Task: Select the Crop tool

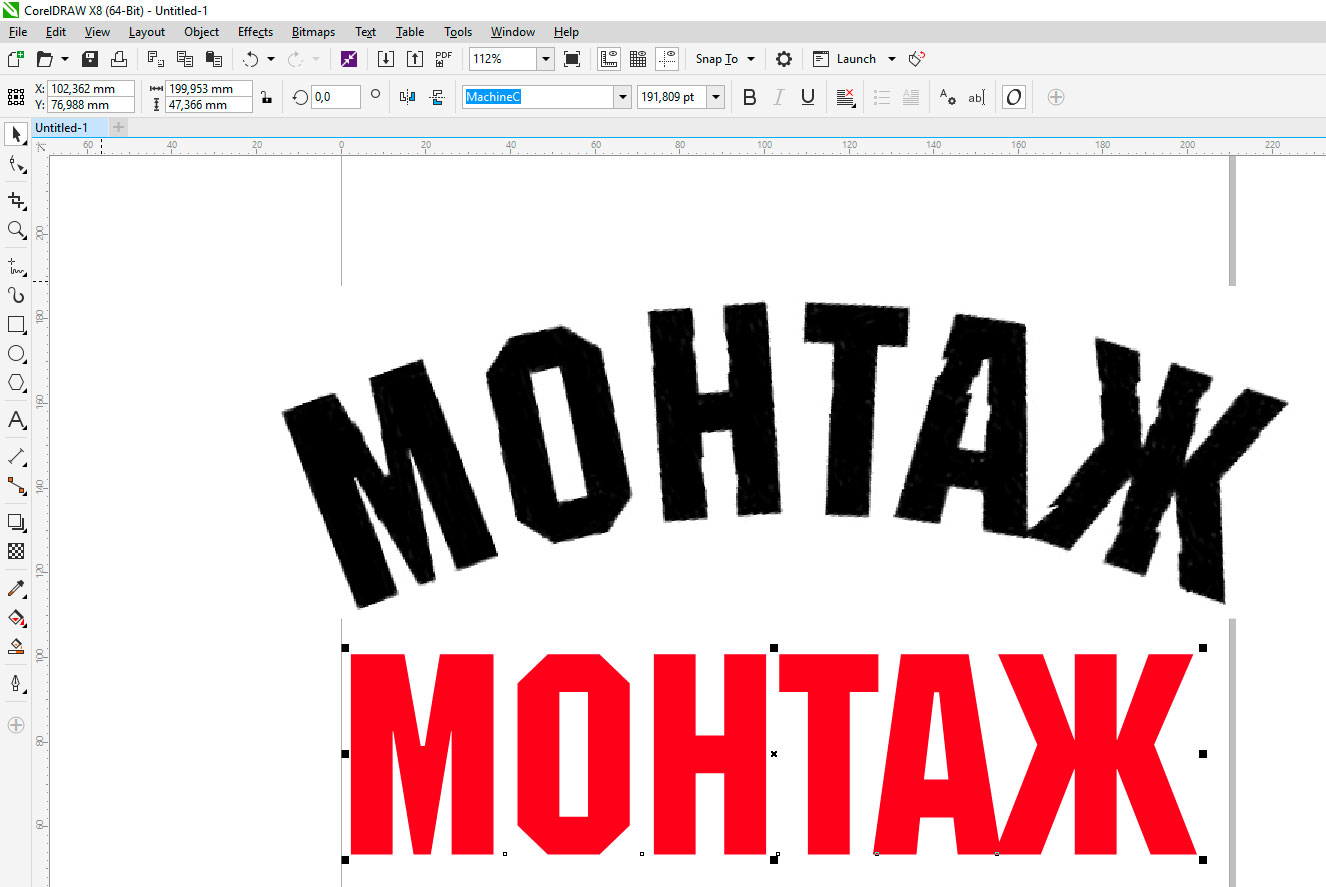Action: tap(16, 200)
